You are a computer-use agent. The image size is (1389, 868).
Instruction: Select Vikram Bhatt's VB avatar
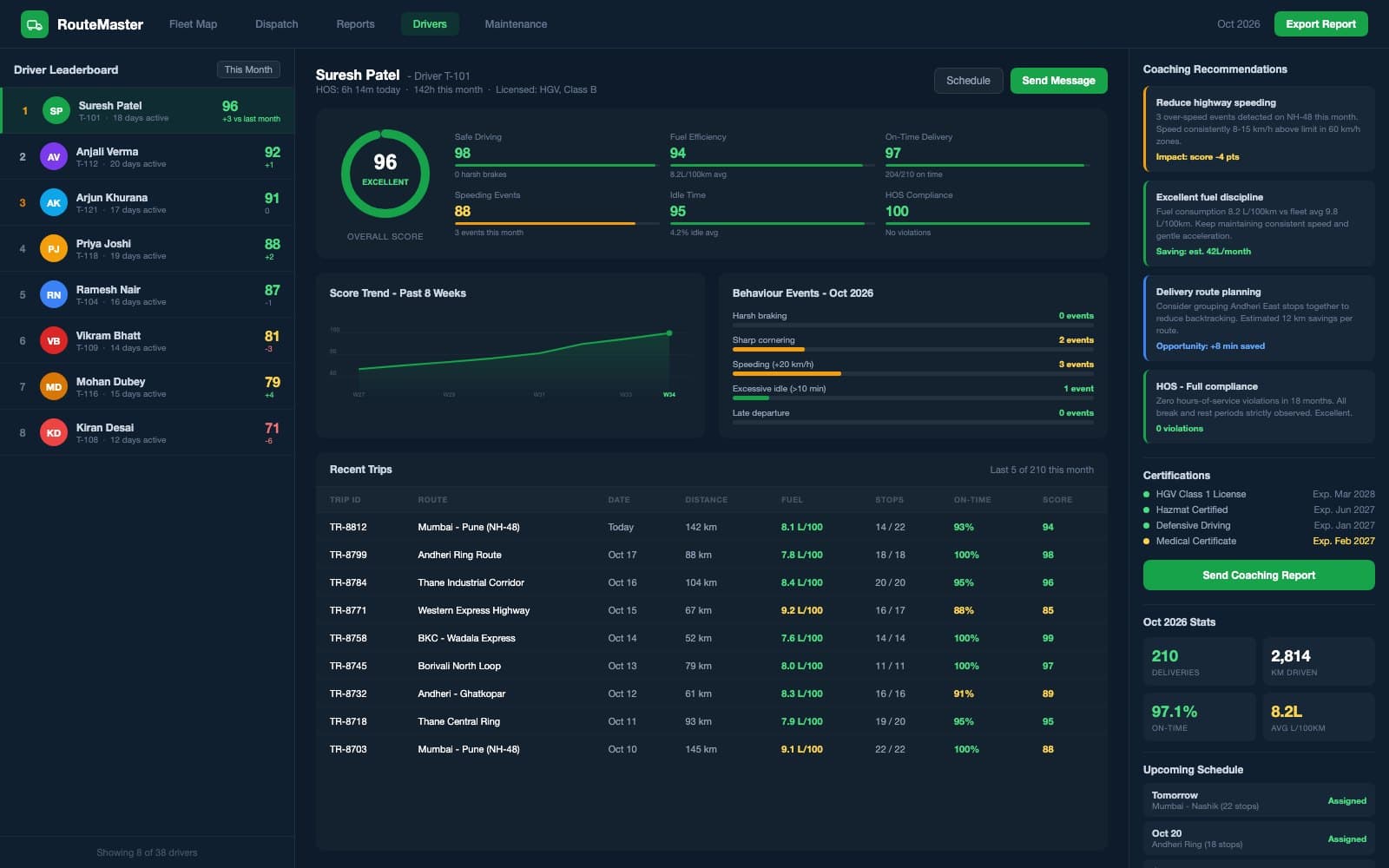[54, 341]
